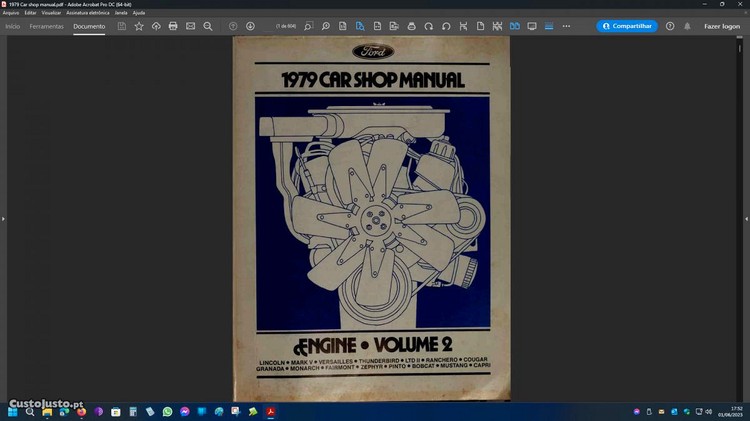The image size is (750, 421).
Task: Toggle two-page view mode
Action: (515, 26)
